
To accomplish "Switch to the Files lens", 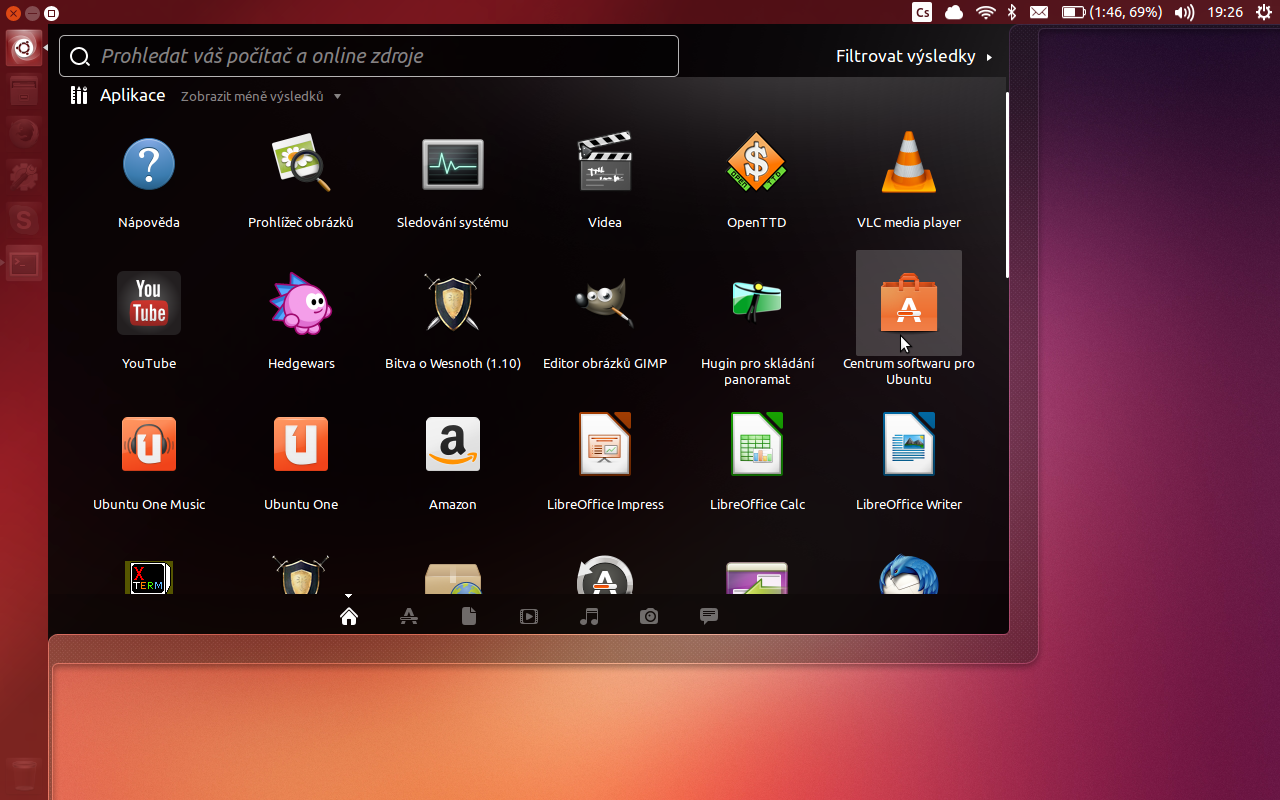I will pyautogui.click(x=469, y=617).
